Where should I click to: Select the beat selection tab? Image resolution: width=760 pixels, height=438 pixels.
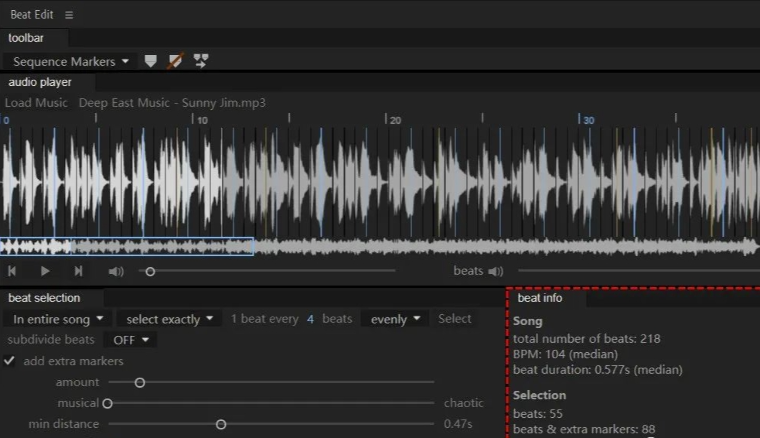tap(44, 298)
